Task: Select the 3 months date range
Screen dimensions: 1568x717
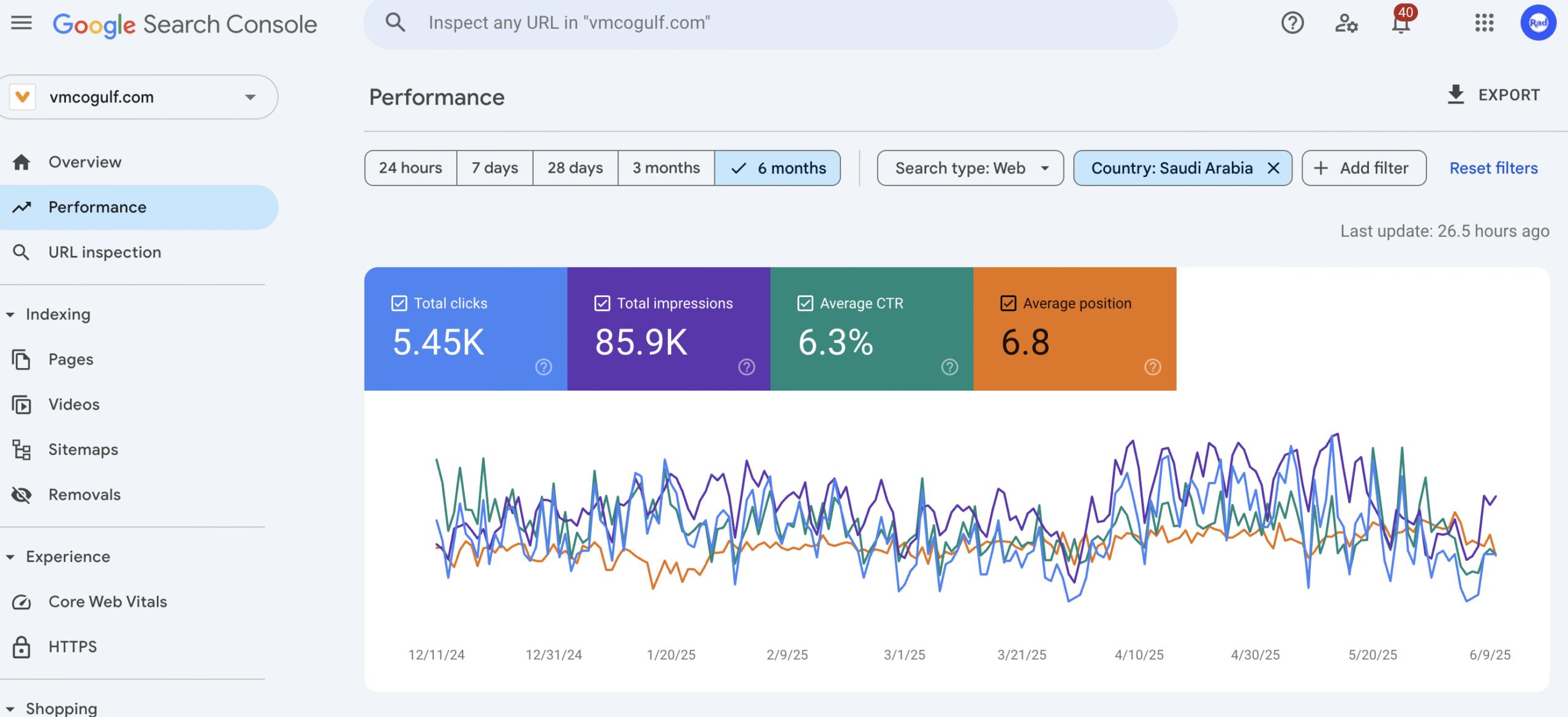Action: coord(665,167)
